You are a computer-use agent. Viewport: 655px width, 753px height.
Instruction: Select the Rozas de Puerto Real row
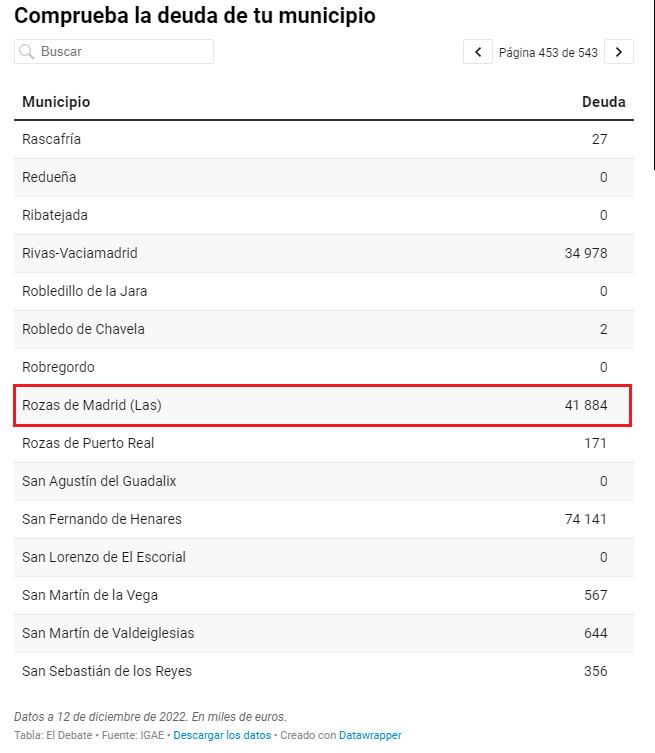324,443
